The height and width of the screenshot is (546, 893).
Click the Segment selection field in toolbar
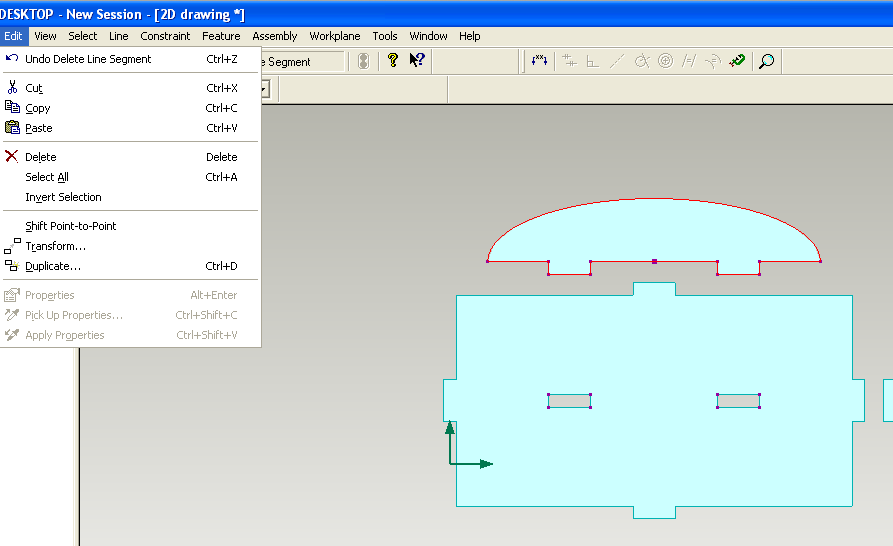(303, 61)
